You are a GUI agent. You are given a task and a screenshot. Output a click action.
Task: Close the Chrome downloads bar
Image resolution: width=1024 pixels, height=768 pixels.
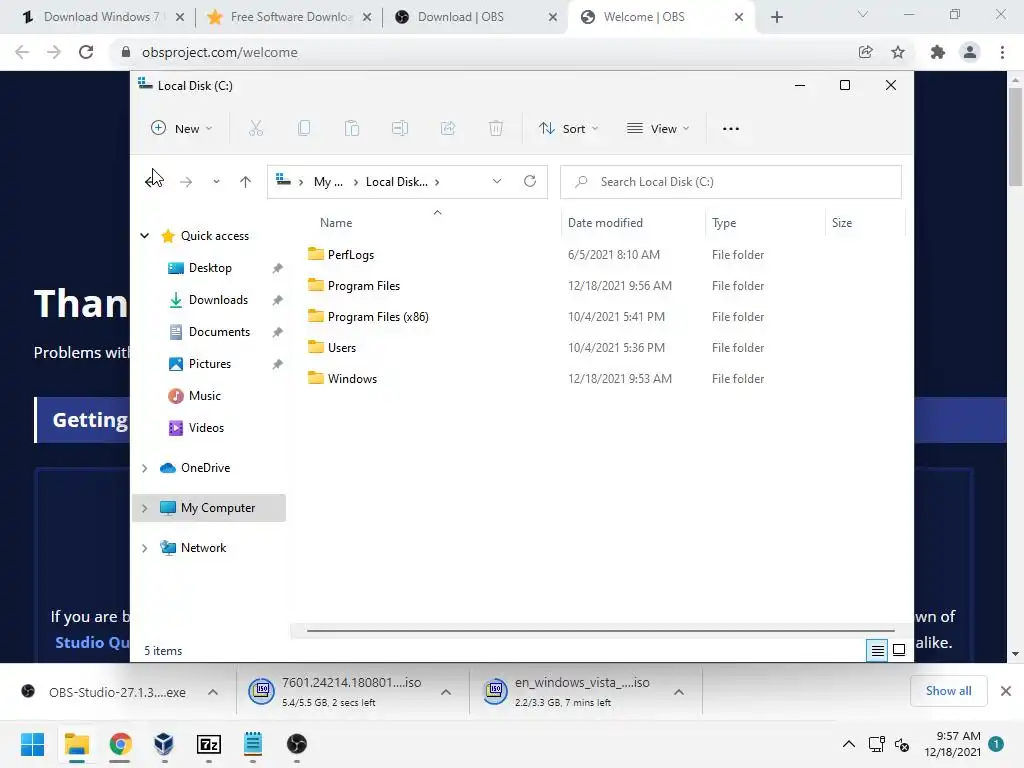1006,691
